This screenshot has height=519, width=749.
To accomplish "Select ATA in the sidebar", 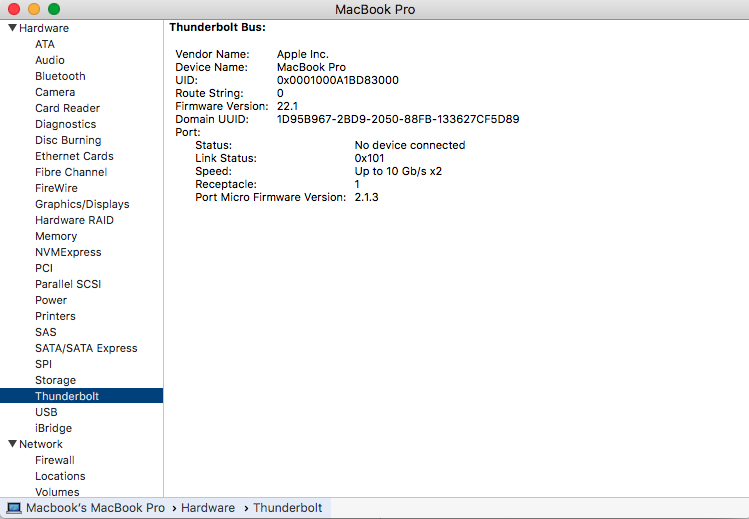I will click(x=45, y=44).
